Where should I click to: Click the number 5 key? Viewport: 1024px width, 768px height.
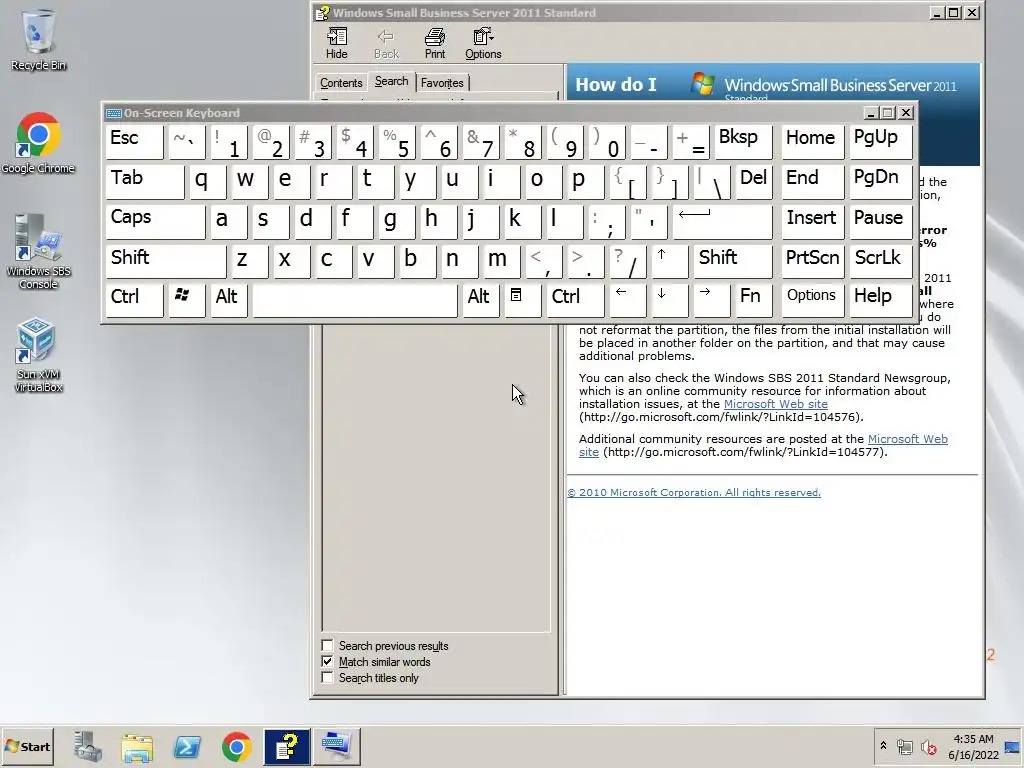point(396,142)
